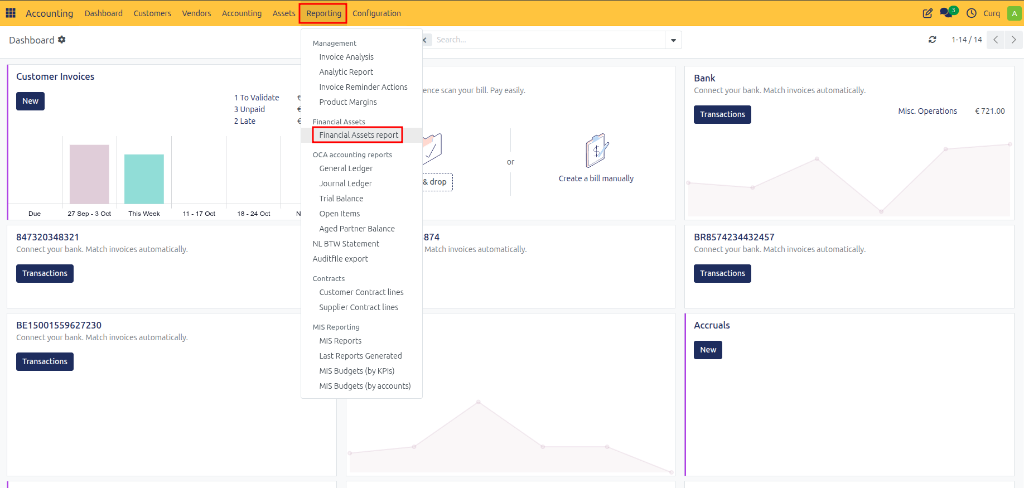Click the 3 Unpaid link

point(249,109)
